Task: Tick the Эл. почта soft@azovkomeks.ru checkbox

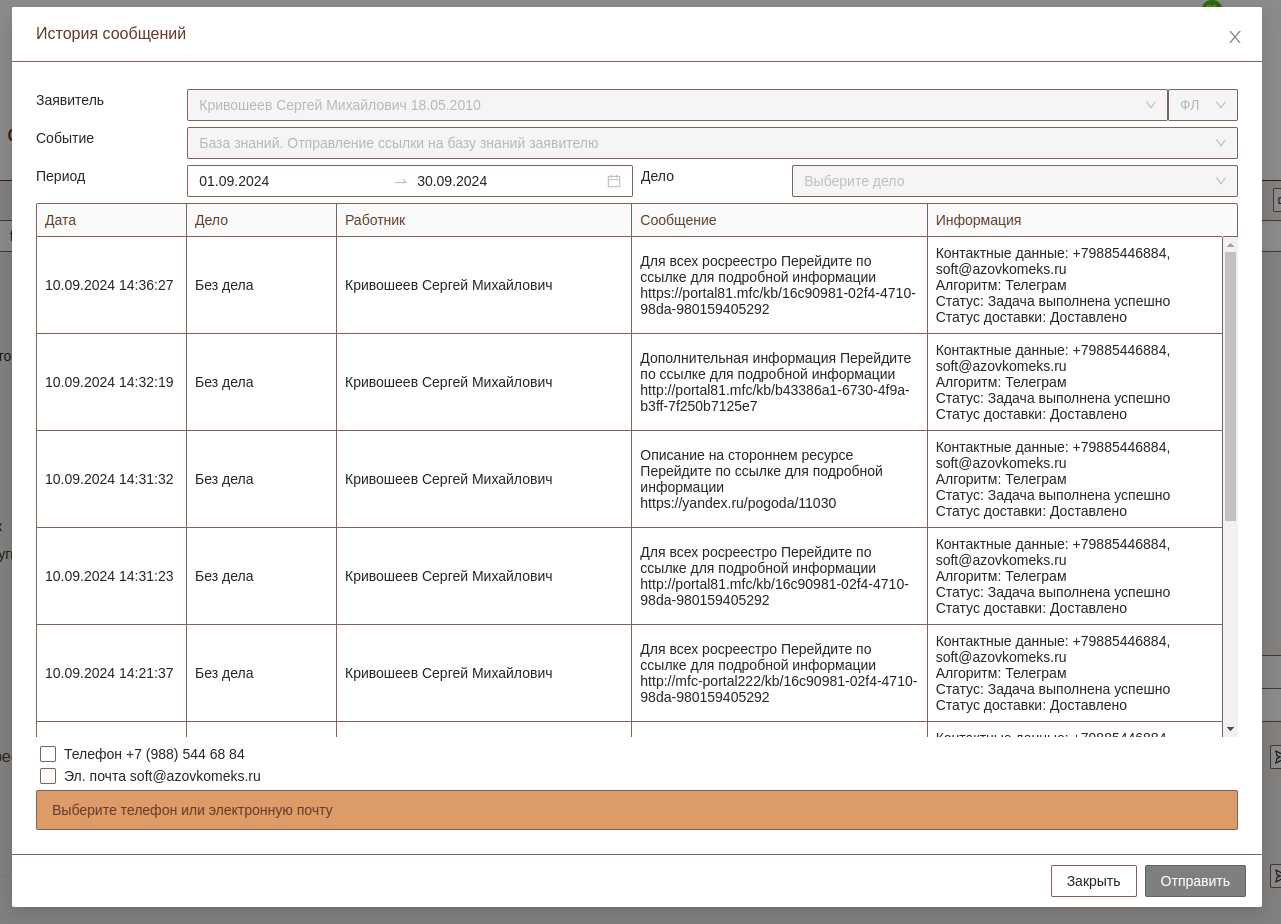Action: (48, 776)
